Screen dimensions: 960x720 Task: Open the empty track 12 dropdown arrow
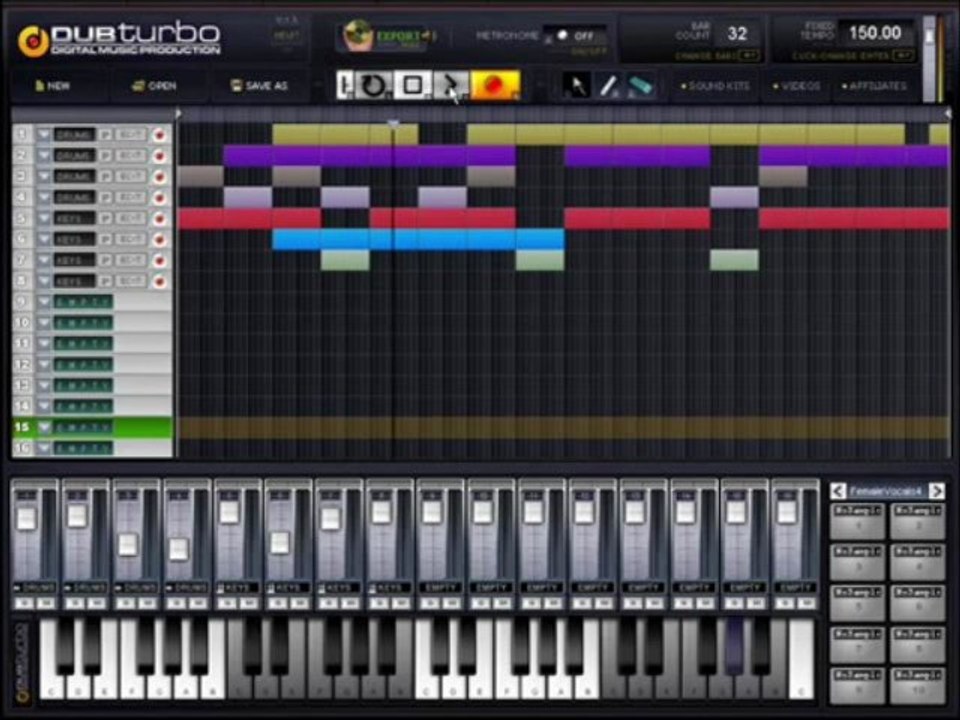point(43,364)
